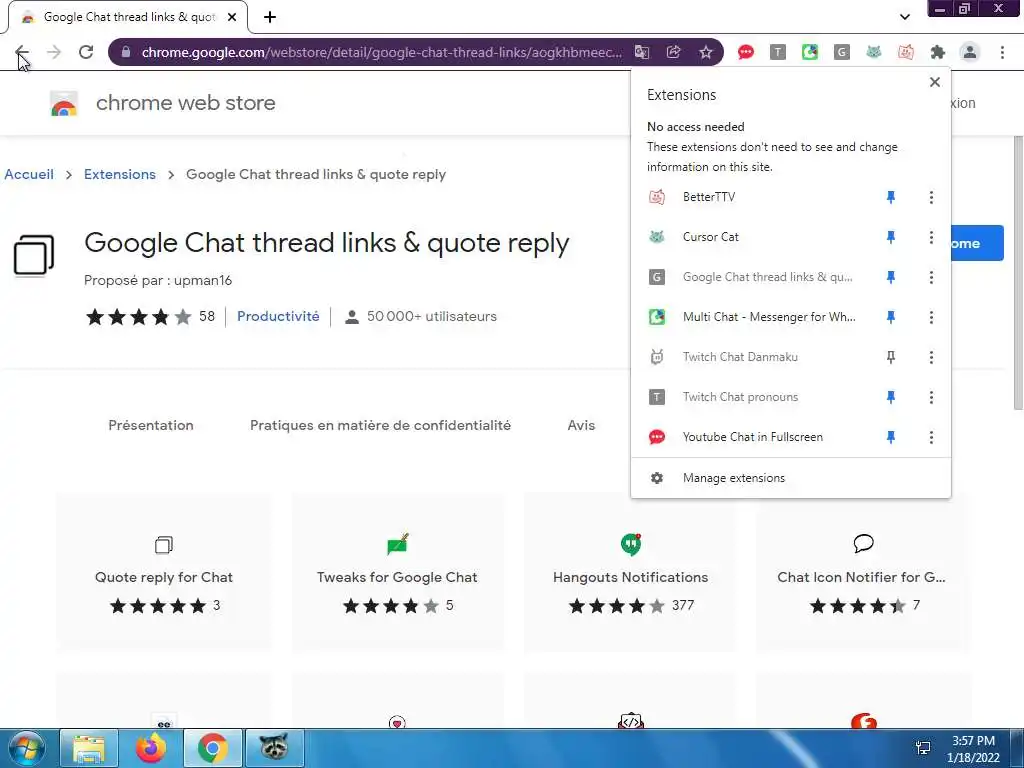Viewport: 1024px width, 768px height.
Task: Open the tab search dropdown arrow
Action: point(904,17)
